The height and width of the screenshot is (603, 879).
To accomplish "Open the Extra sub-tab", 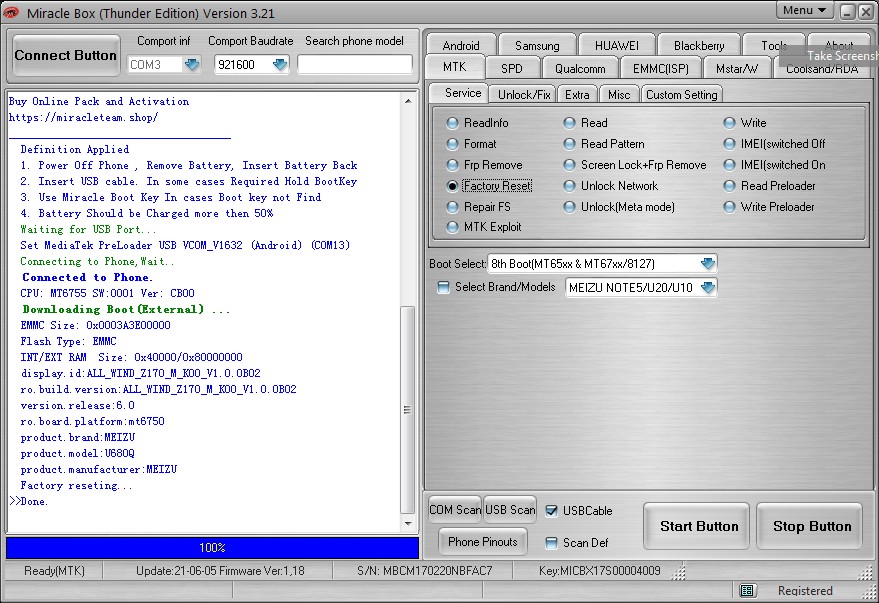I will click(577, 95).
